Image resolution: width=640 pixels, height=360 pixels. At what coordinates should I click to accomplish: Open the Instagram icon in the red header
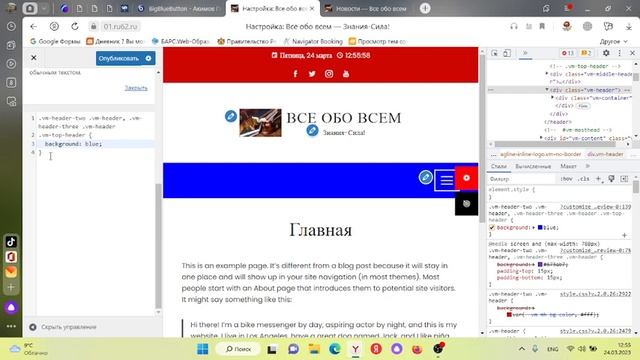(329, 74)
